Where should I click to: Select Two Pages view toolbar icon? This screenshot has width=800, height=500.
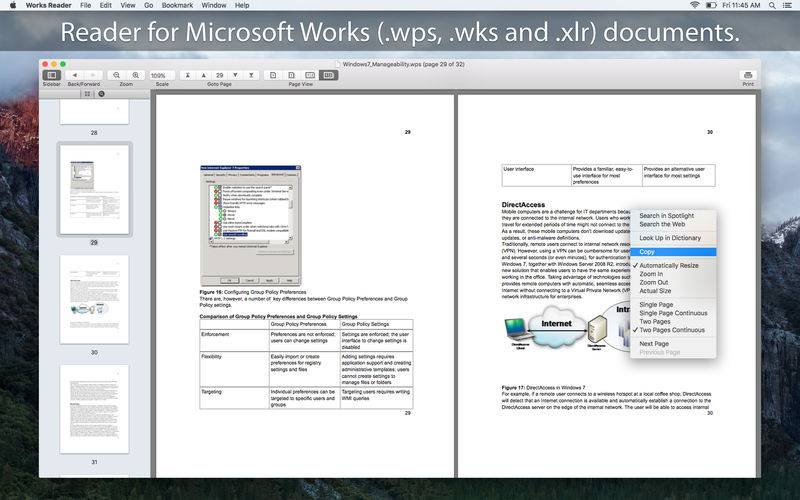[x=310, y=75]
